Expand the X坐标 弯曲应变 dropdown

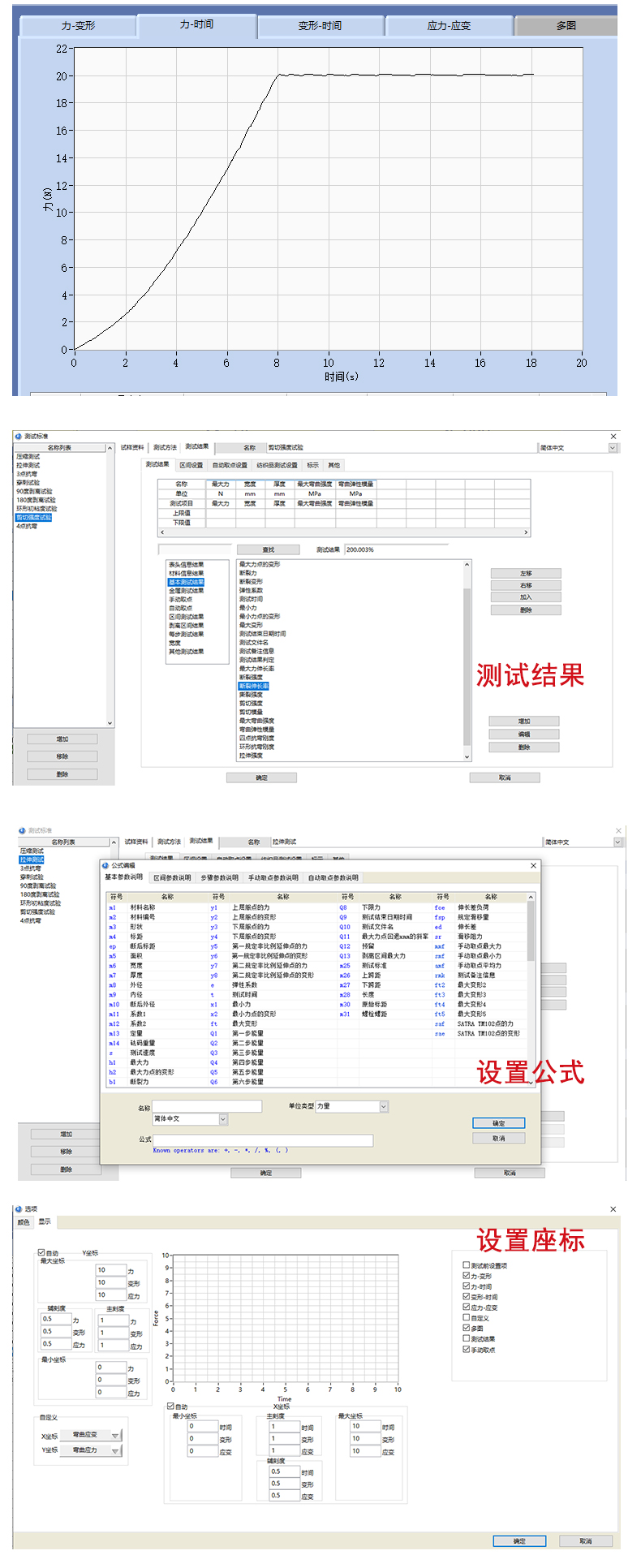(x=115, y=1436)
